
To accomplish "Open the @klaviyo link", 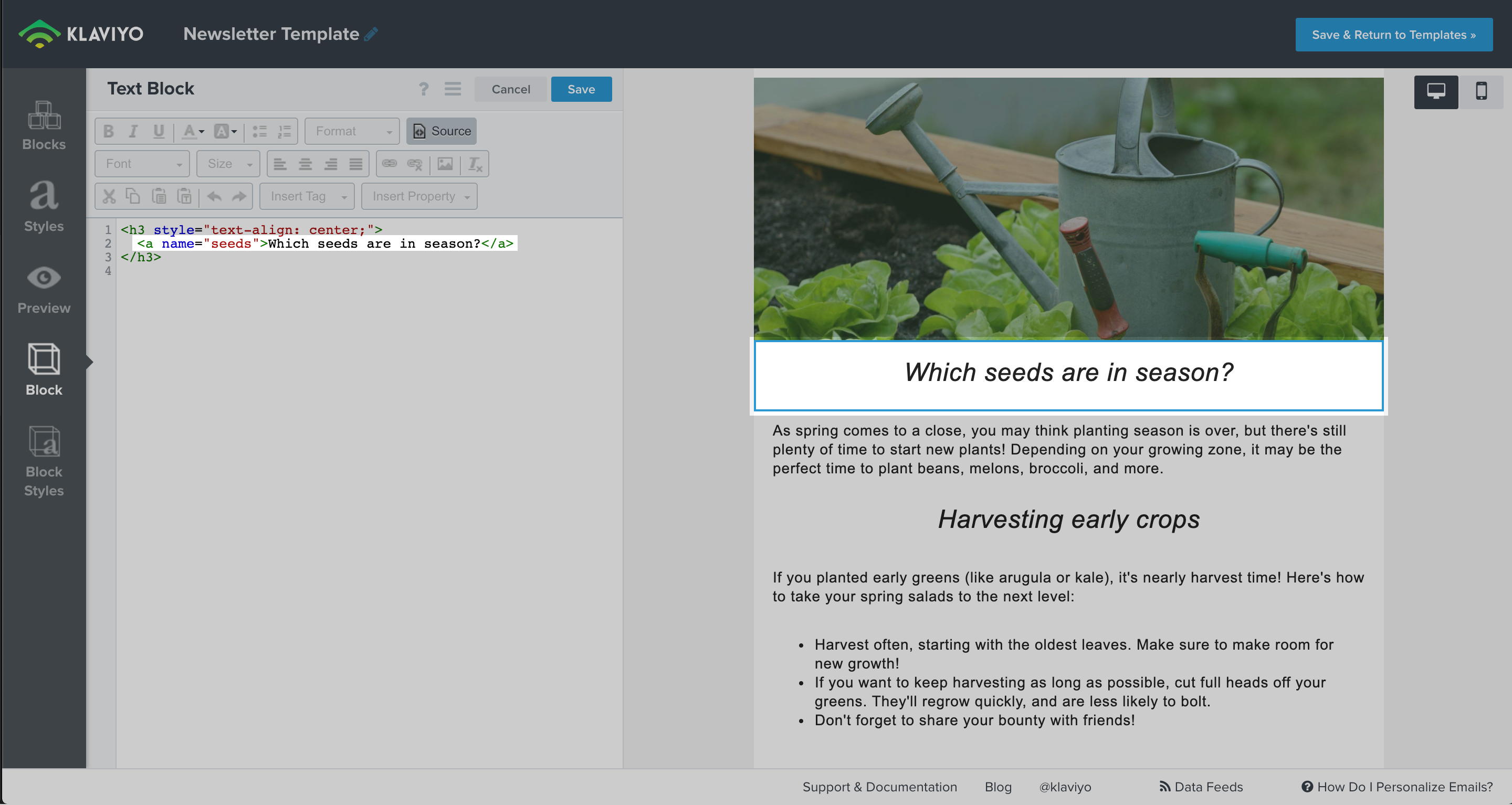I will 1065,787.
